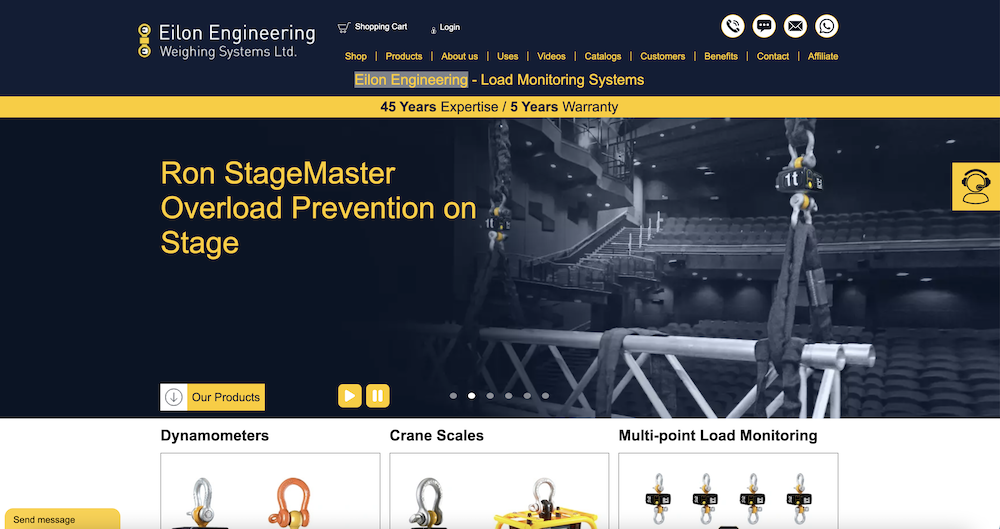The height and width of the screenshot is (529, 1000).
Task: Click the Multi-point Load Monitoring heading
Action: pos(718,435)
